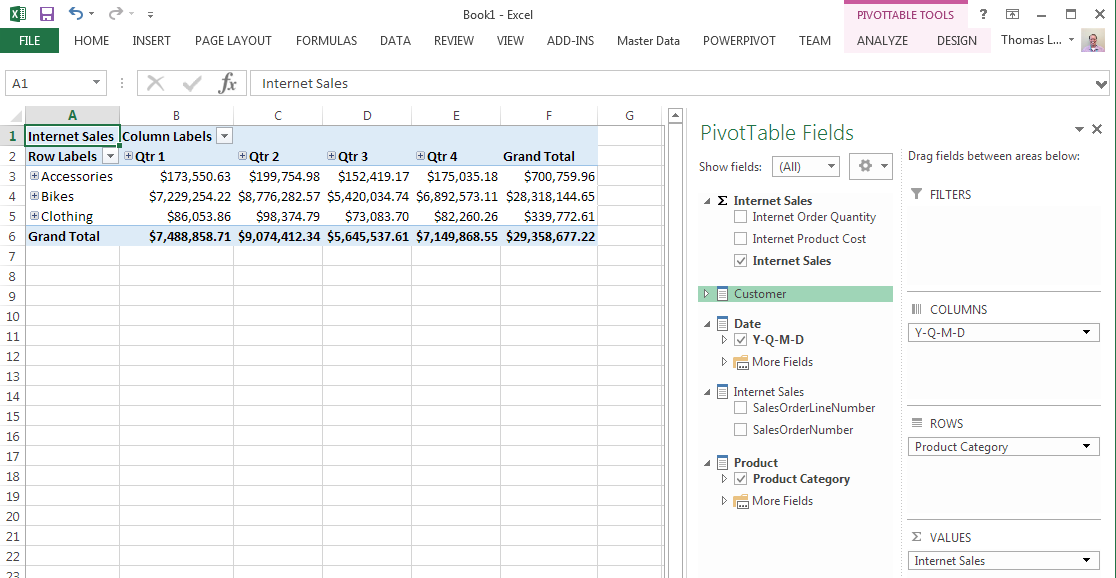The image size is (1116, 578).
Task: Expand the Customer table in field list
Action: [706, 294]
